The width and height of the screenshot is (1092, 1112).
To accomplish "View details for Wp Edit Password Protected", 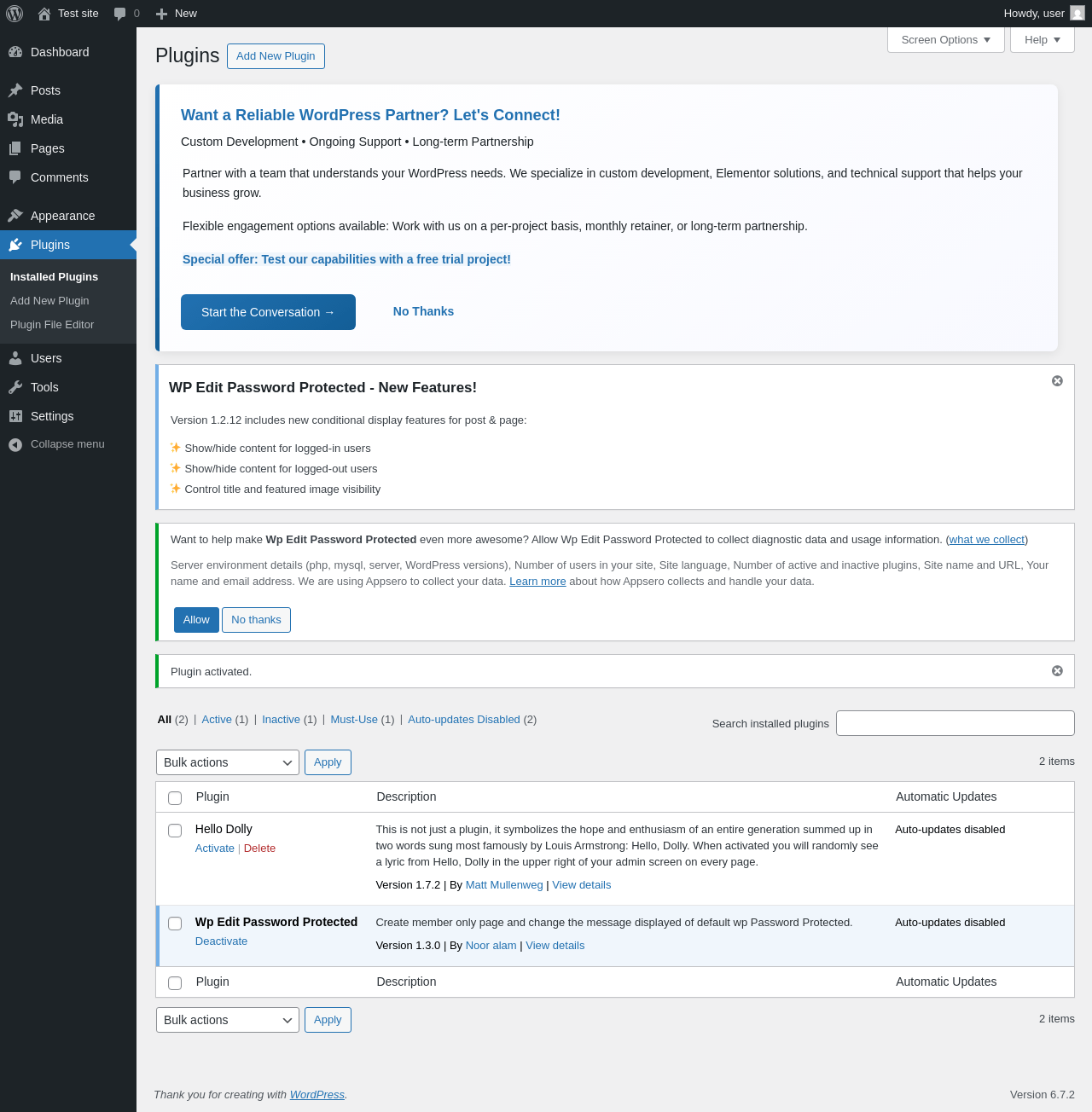I will [x=555, y=946].
